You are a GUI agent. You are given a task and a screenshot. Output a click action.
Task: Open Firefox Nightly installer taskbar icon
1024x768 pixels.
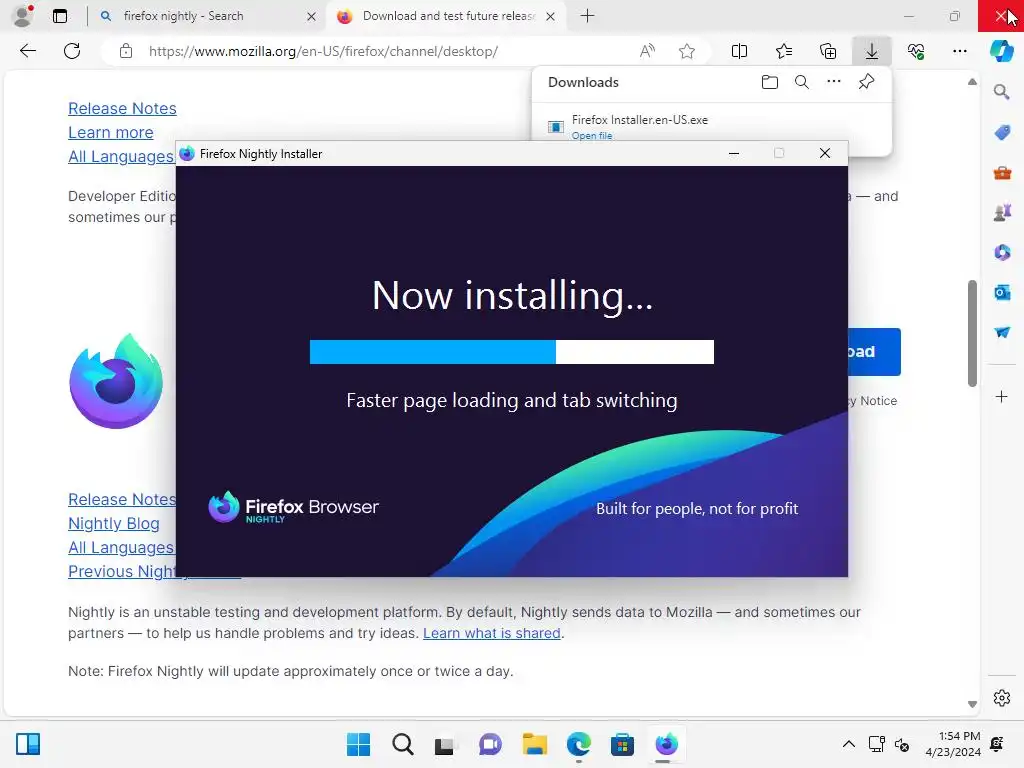tap(666, 744)
